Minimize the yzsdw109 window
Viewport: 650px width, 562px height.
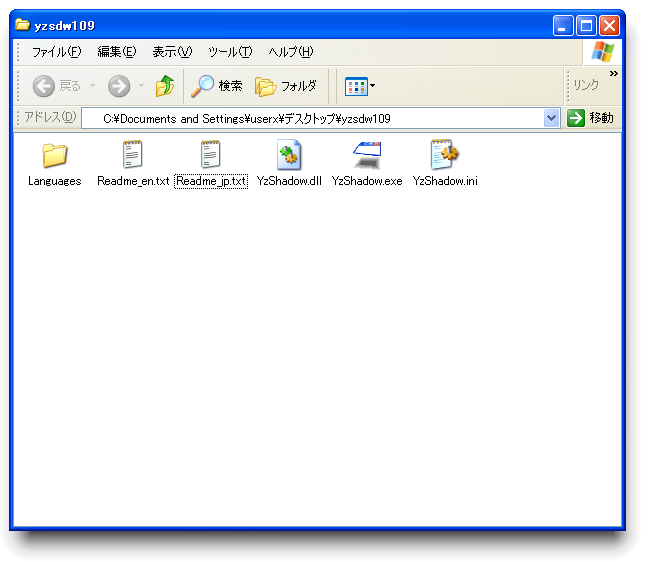pos(563,26)
